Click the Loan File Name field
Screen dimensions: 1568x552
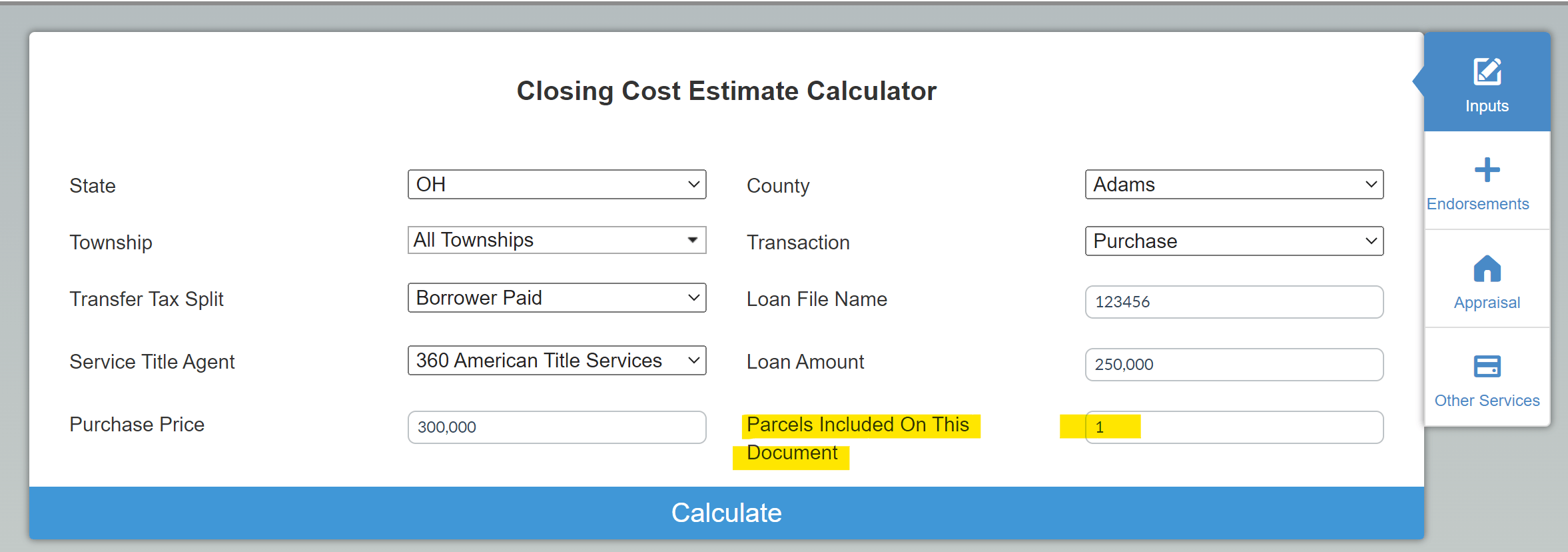point(1234,301)
